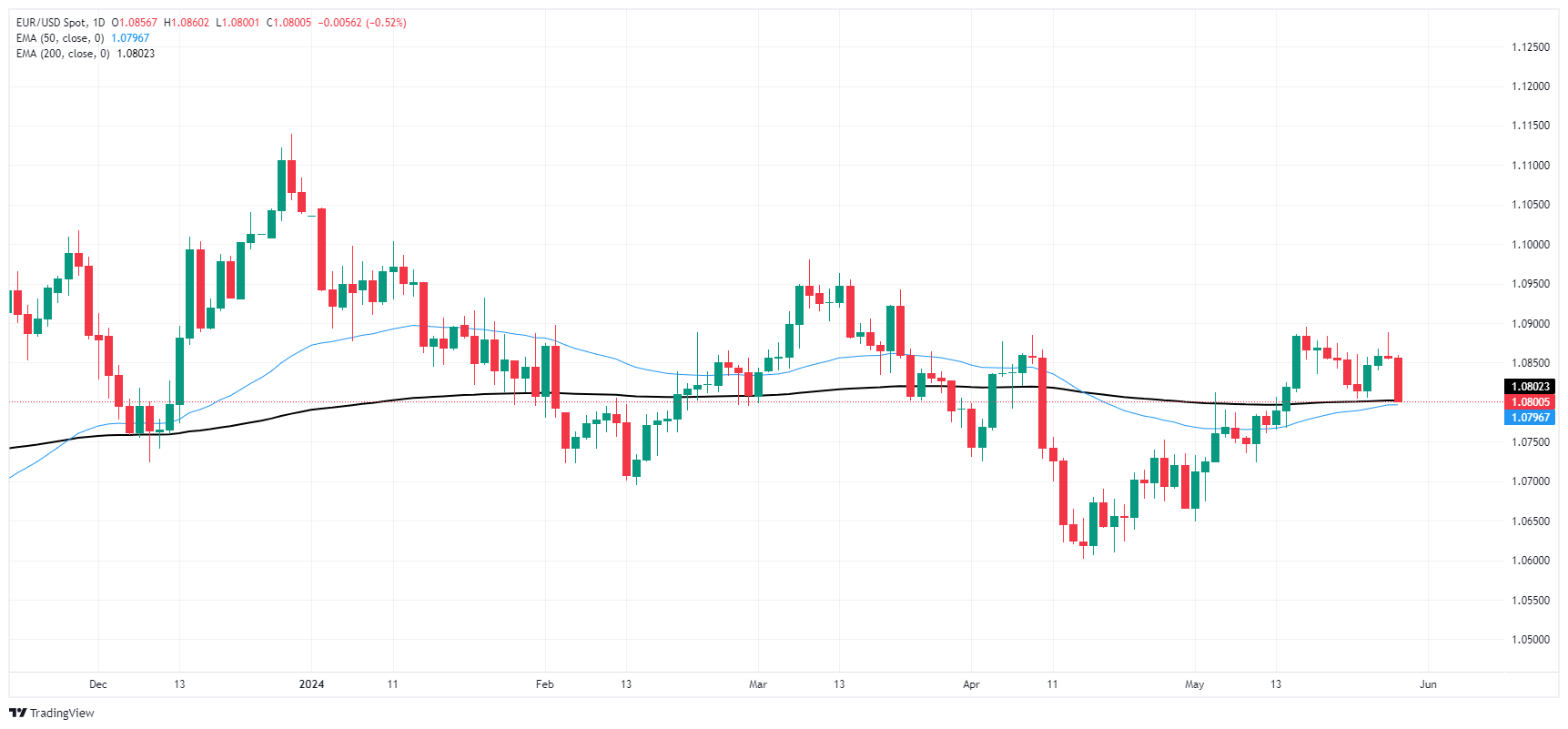
Task: Click the -0.52% change value in header
Action: (386, 23)
